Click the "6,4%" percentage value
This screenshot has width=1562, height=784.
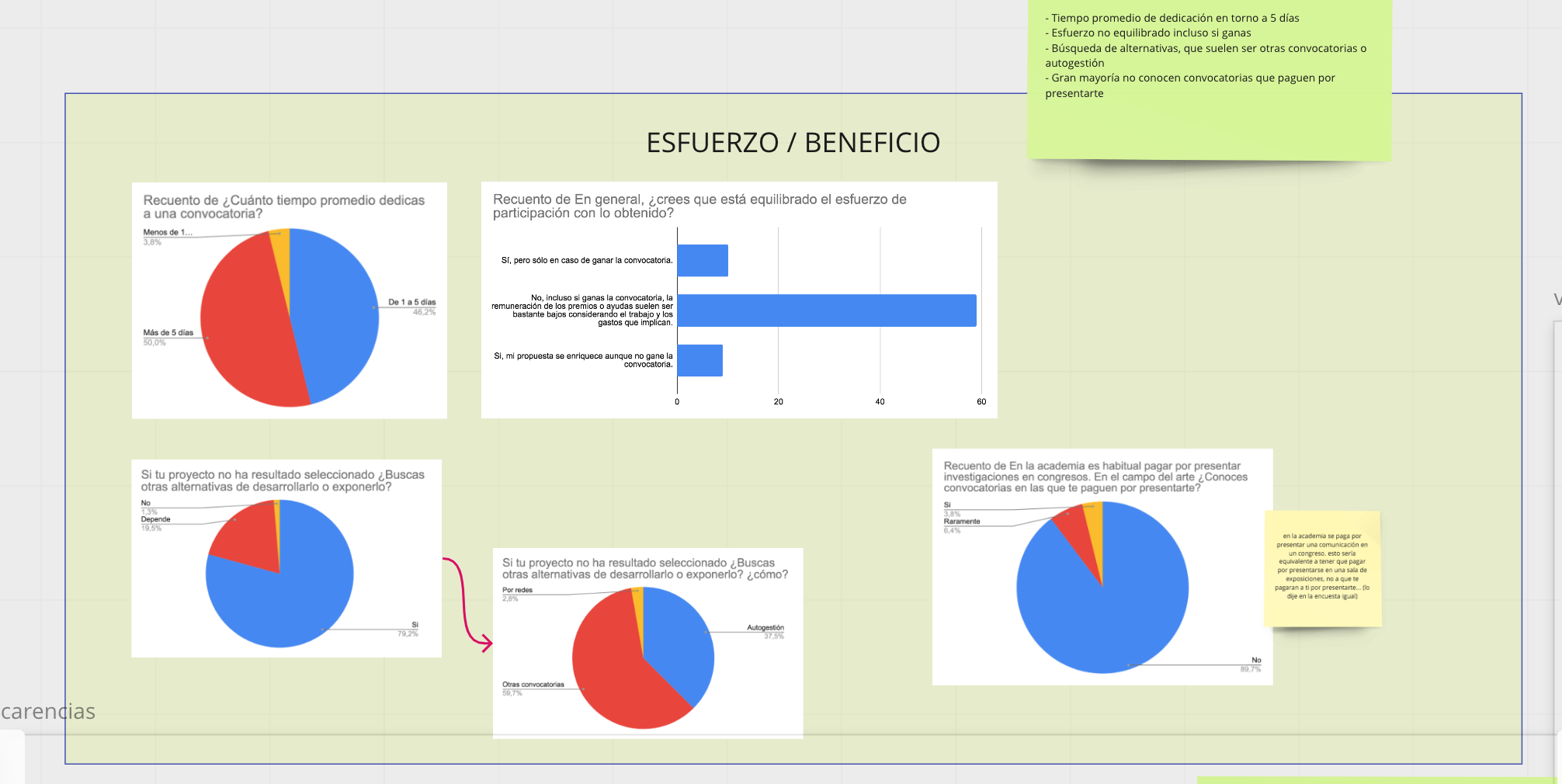pyautogui.click(x=952, y=531)
